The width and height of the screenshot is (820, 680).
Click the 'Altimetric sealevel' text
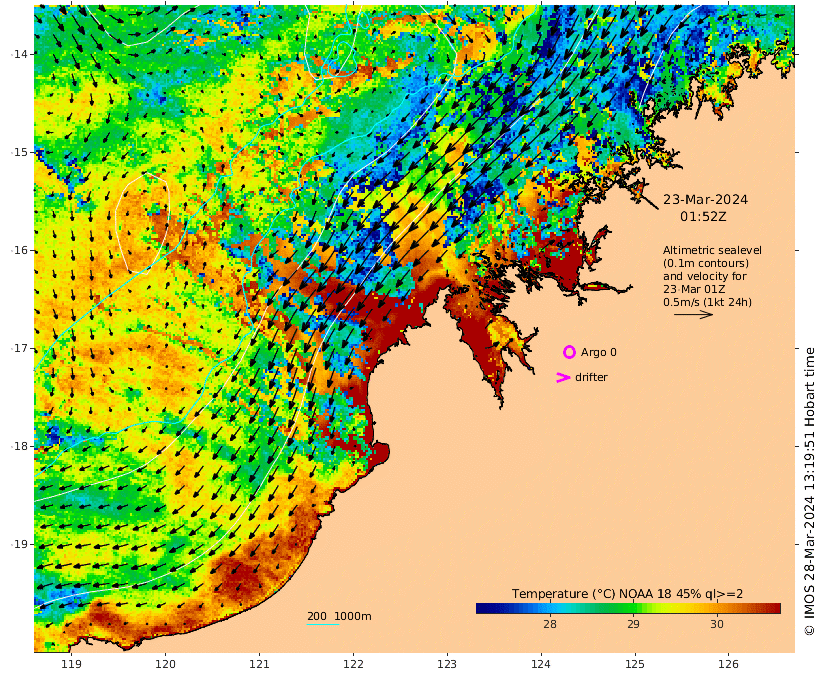[x=712, y=250]
